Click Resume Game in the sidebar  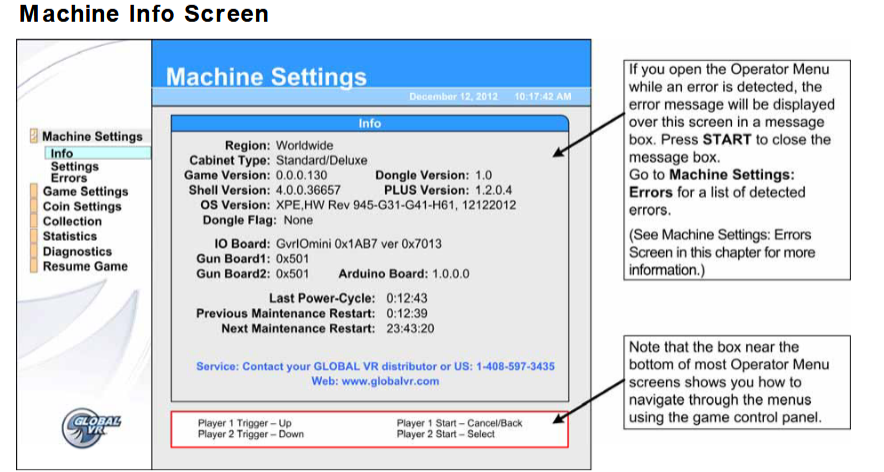tap(84, 267)
